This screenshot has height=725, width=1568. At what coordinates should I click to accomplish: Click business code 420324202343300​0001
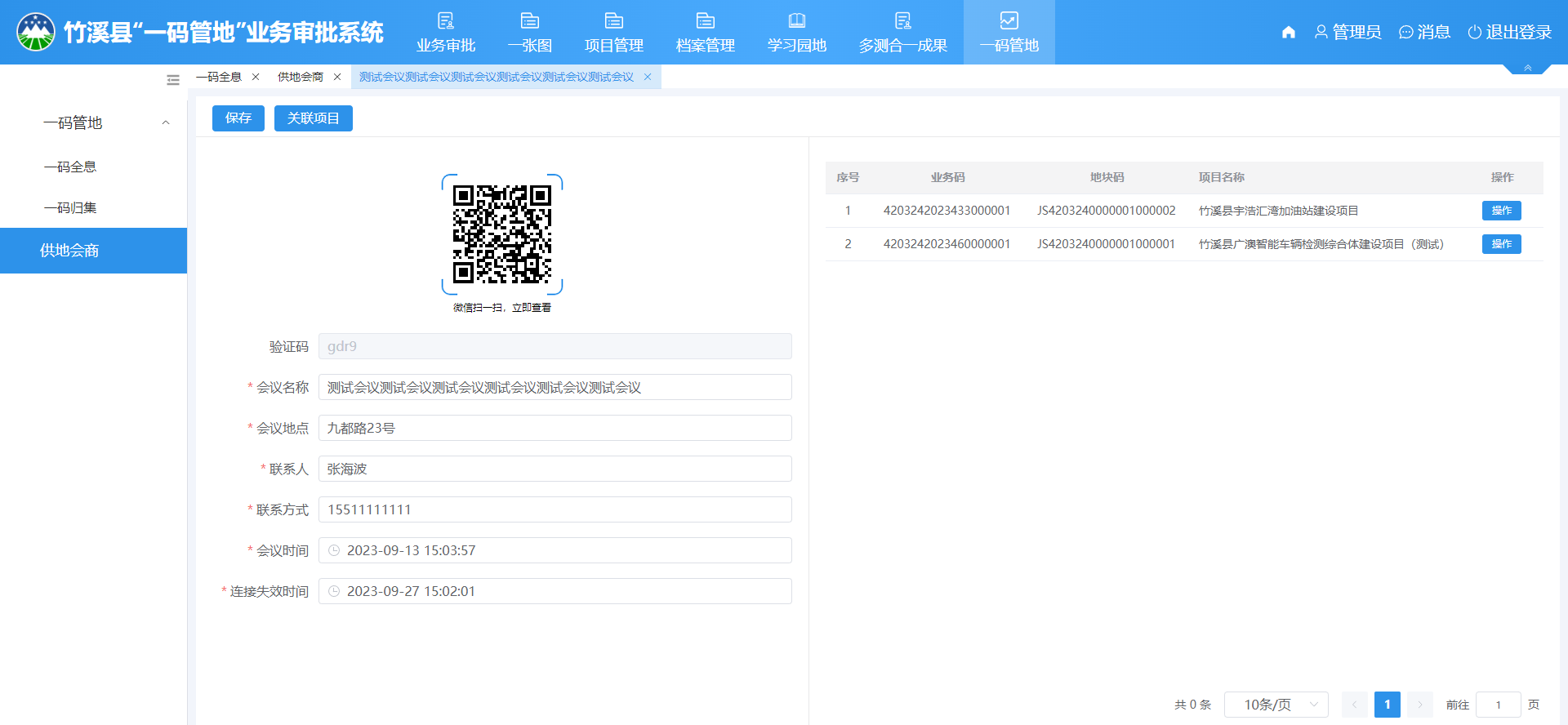[947, 211]
